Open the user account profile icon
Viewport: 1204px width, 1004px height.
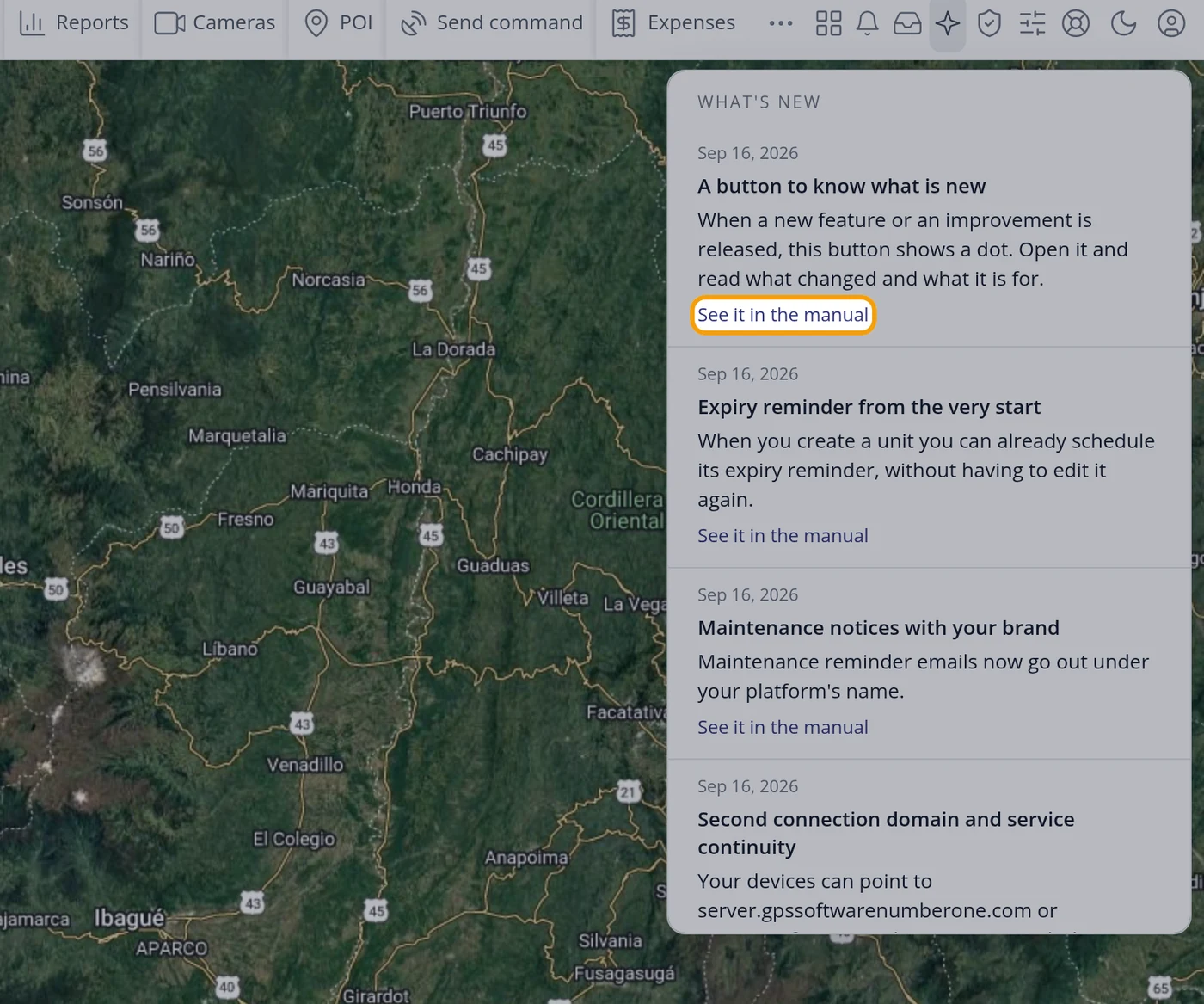pyautogui.click(x=1171, y=23)
